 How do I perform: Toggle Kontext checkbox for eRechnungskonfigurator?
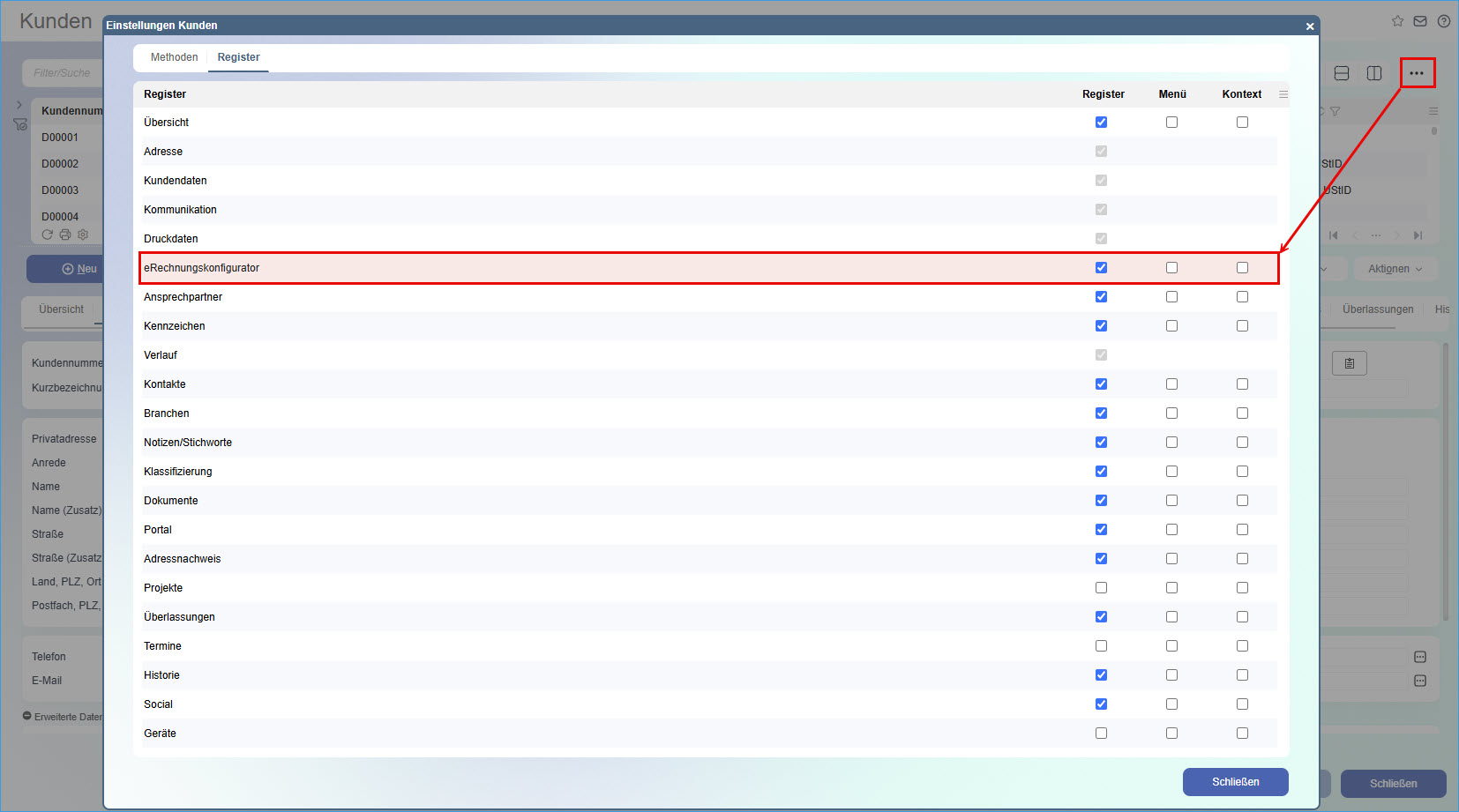pos(1242,268)
